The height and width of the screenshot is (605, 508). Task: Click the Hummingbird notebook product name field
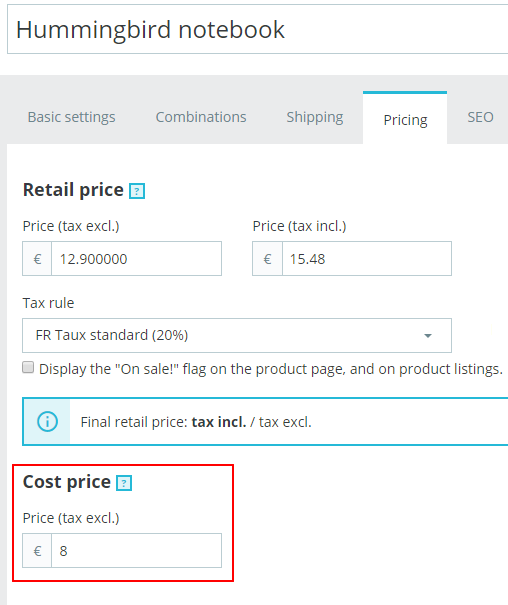pyautogui.click(x=258, y=29)
